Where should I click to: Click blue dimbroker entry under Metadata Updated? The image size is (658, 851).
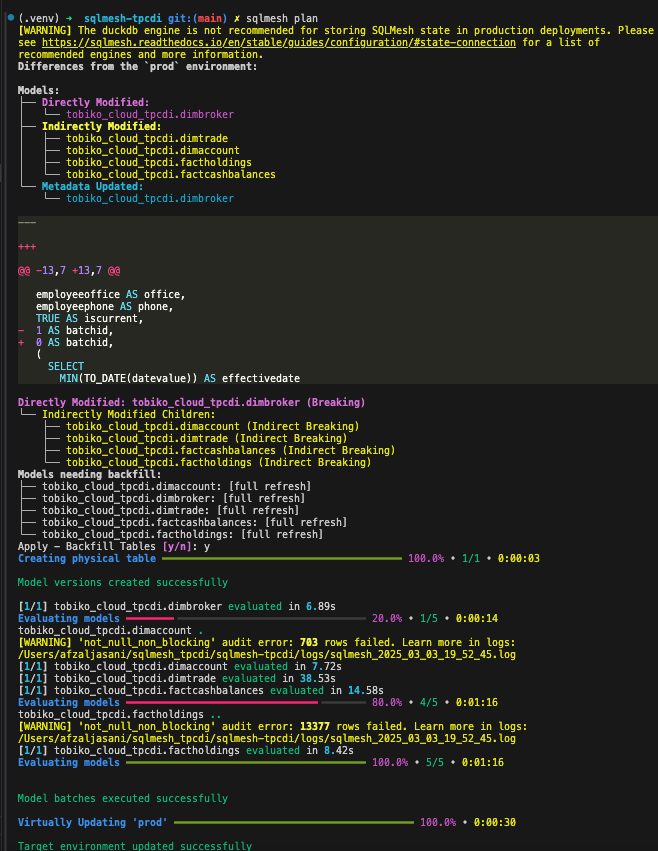150,198
